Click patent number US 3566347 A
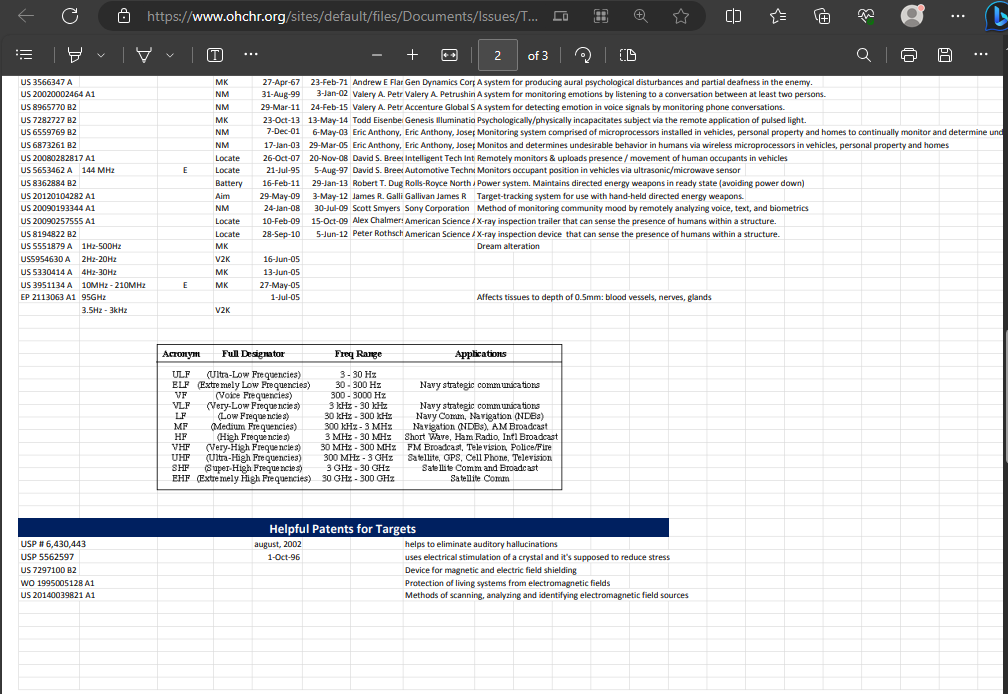 pos(46,82)
